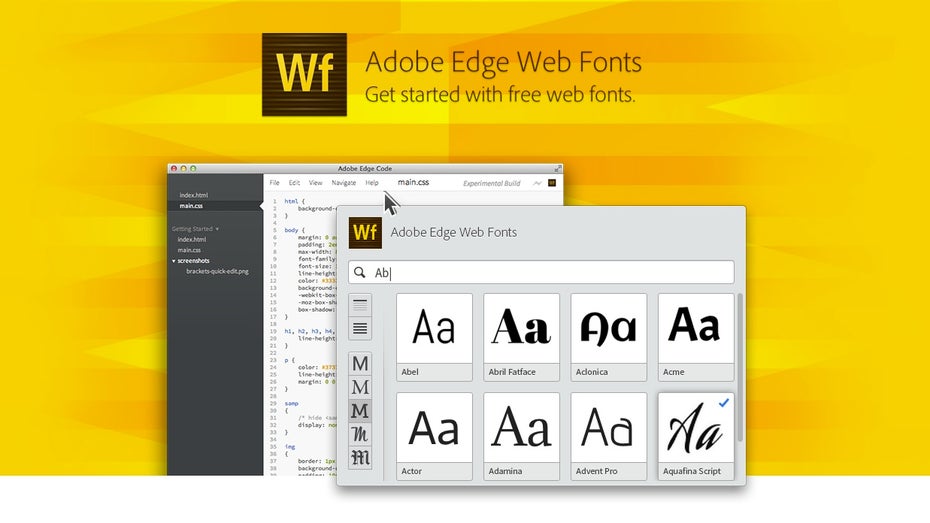Open the Getting Started project dropdown
This screenshot has height=523, width=930.
pos(195,229)
